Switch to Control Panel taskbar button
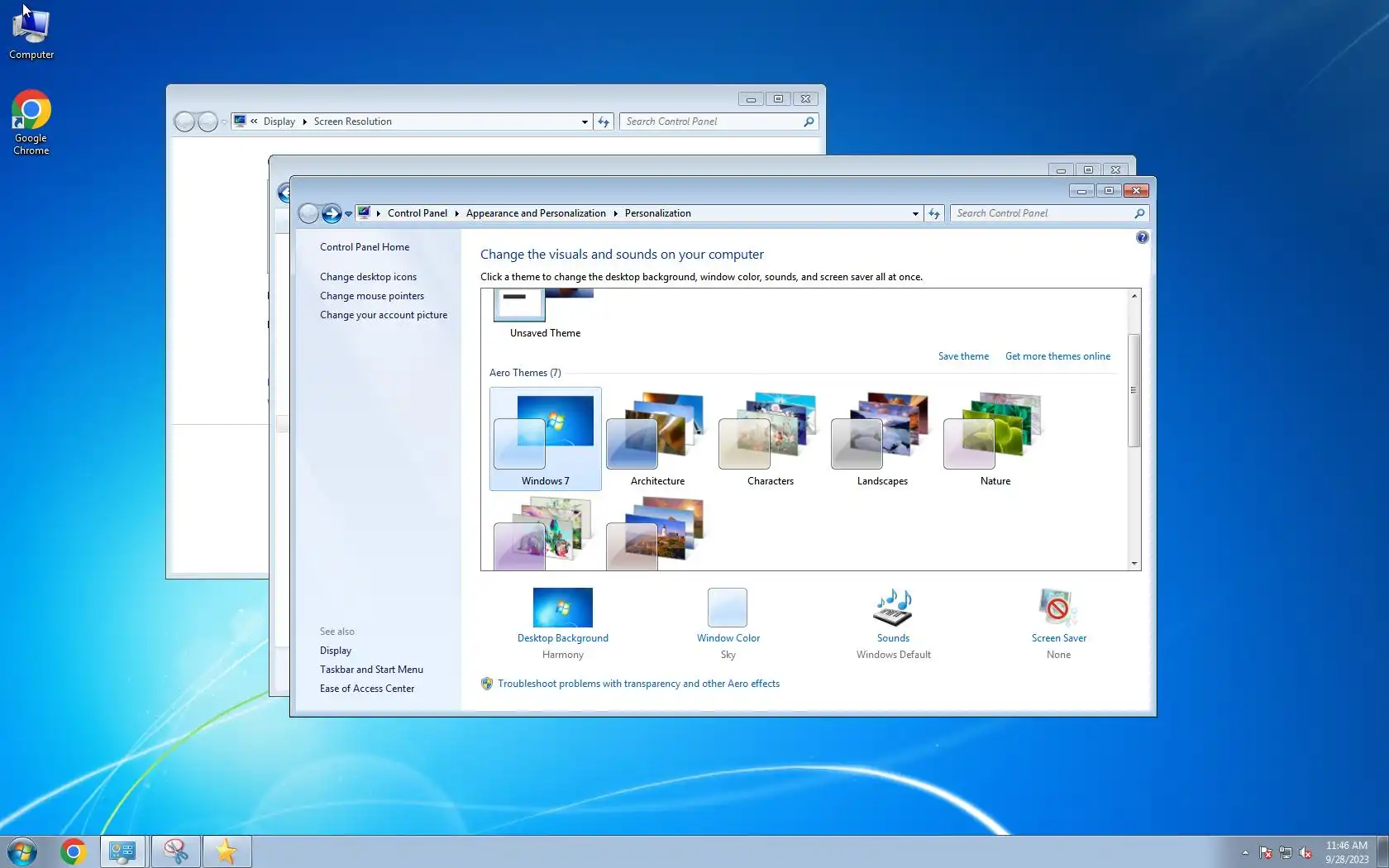1389x868 pixels. pos(123,851)
